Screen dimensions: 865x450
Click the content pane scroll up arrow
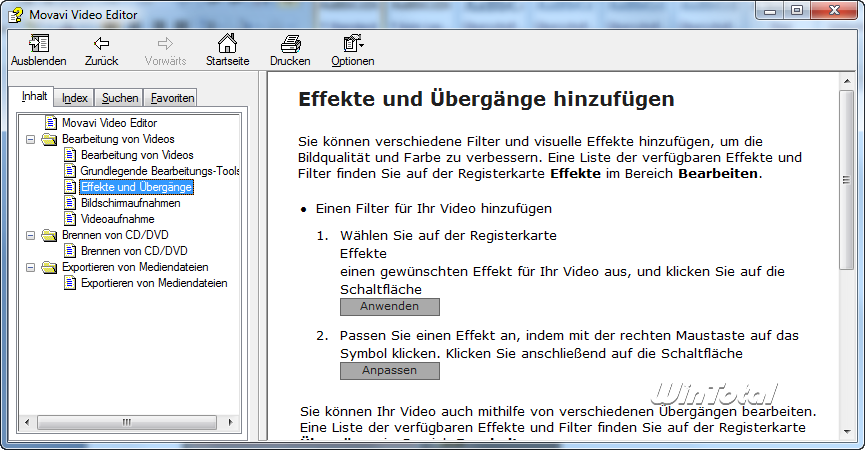[847, 82]
